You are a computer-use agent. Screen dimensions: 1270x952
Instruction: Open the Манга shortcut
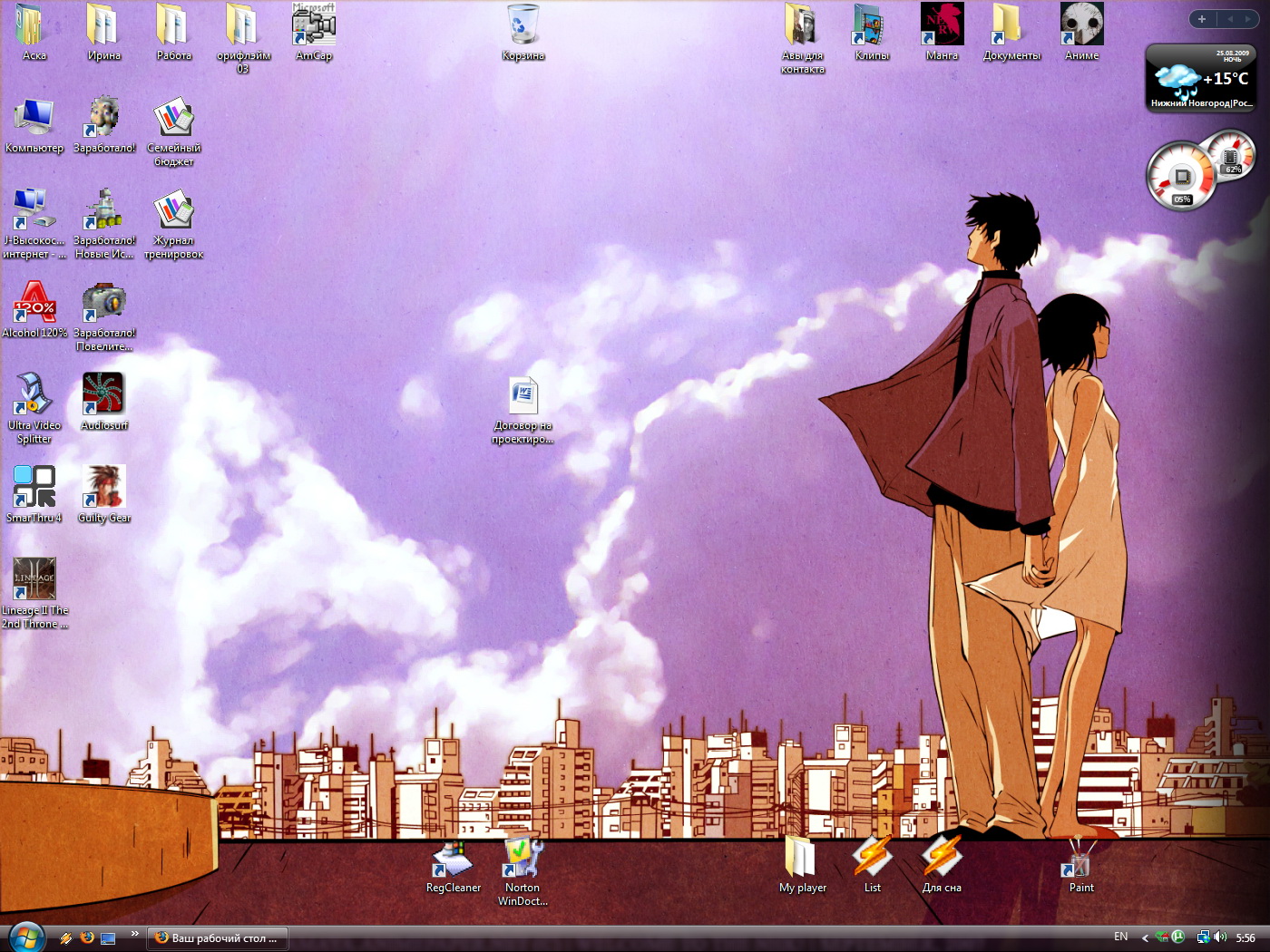pos(942,32)
